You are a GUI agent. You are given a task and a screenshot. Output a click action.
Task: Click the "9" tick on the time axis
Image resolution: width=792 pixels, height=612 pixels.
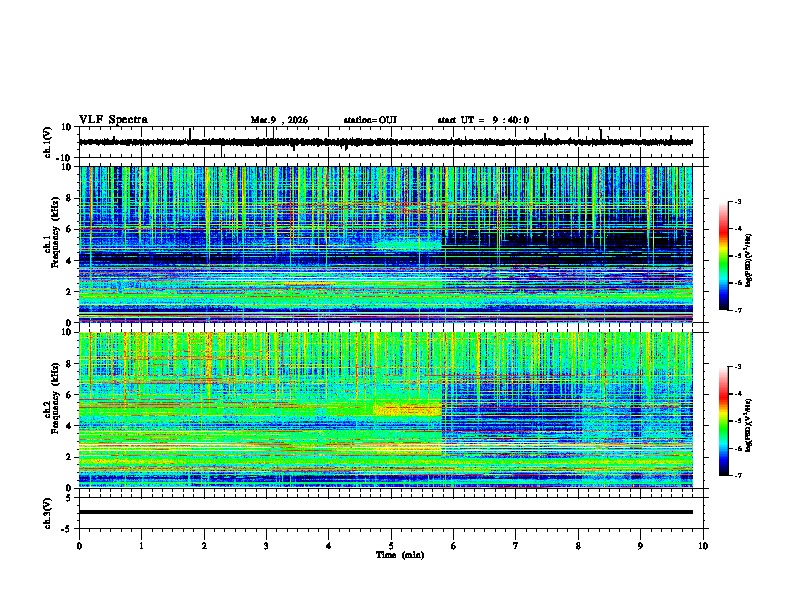click(x=640, y=546)
